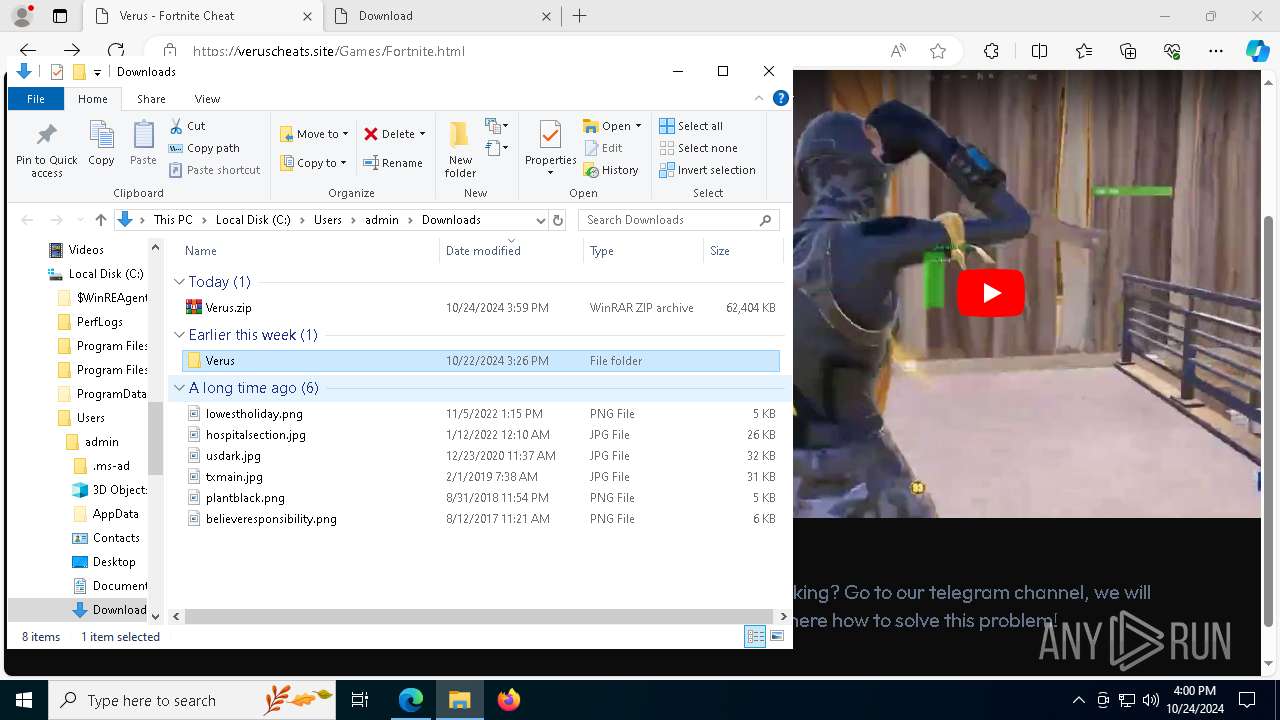
Task: Switch to large icons view layout
Action: click(x=777, y=637)
